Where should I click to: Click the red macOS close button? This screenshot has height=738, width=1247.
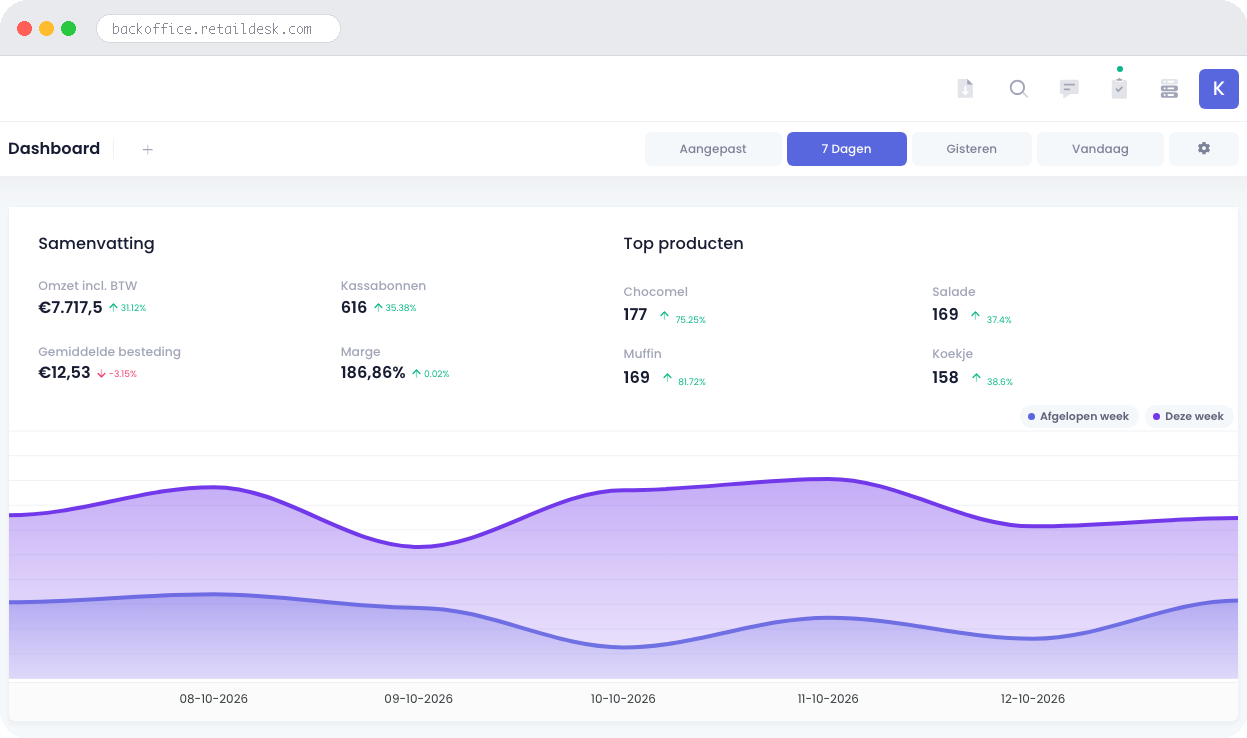(25, 29)
